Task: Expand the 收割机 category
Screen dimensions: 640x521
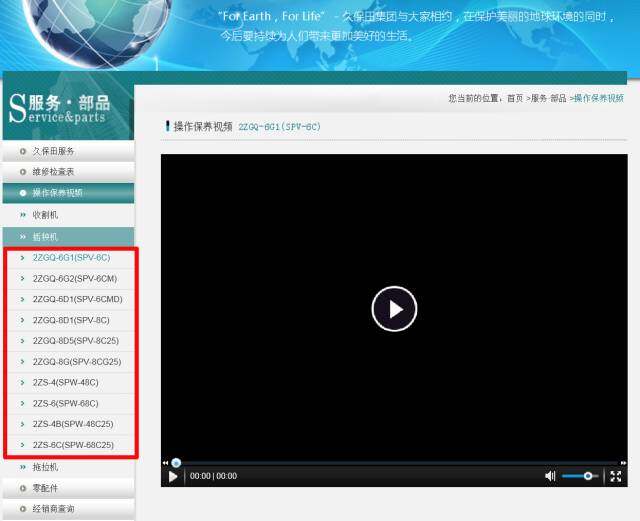Action: pos(69,215)
